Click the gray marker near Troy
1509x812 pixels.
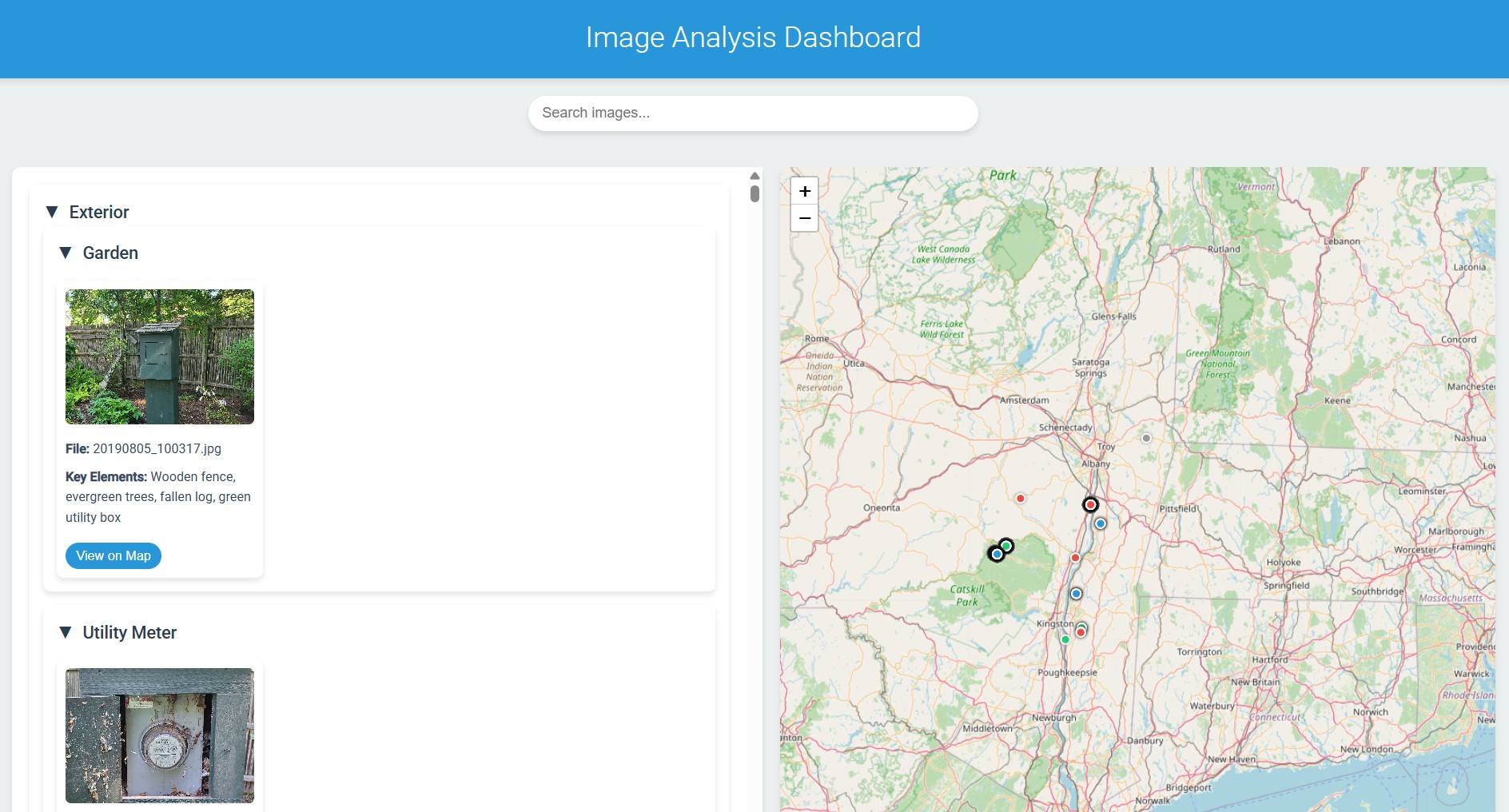coord(1148,438)
